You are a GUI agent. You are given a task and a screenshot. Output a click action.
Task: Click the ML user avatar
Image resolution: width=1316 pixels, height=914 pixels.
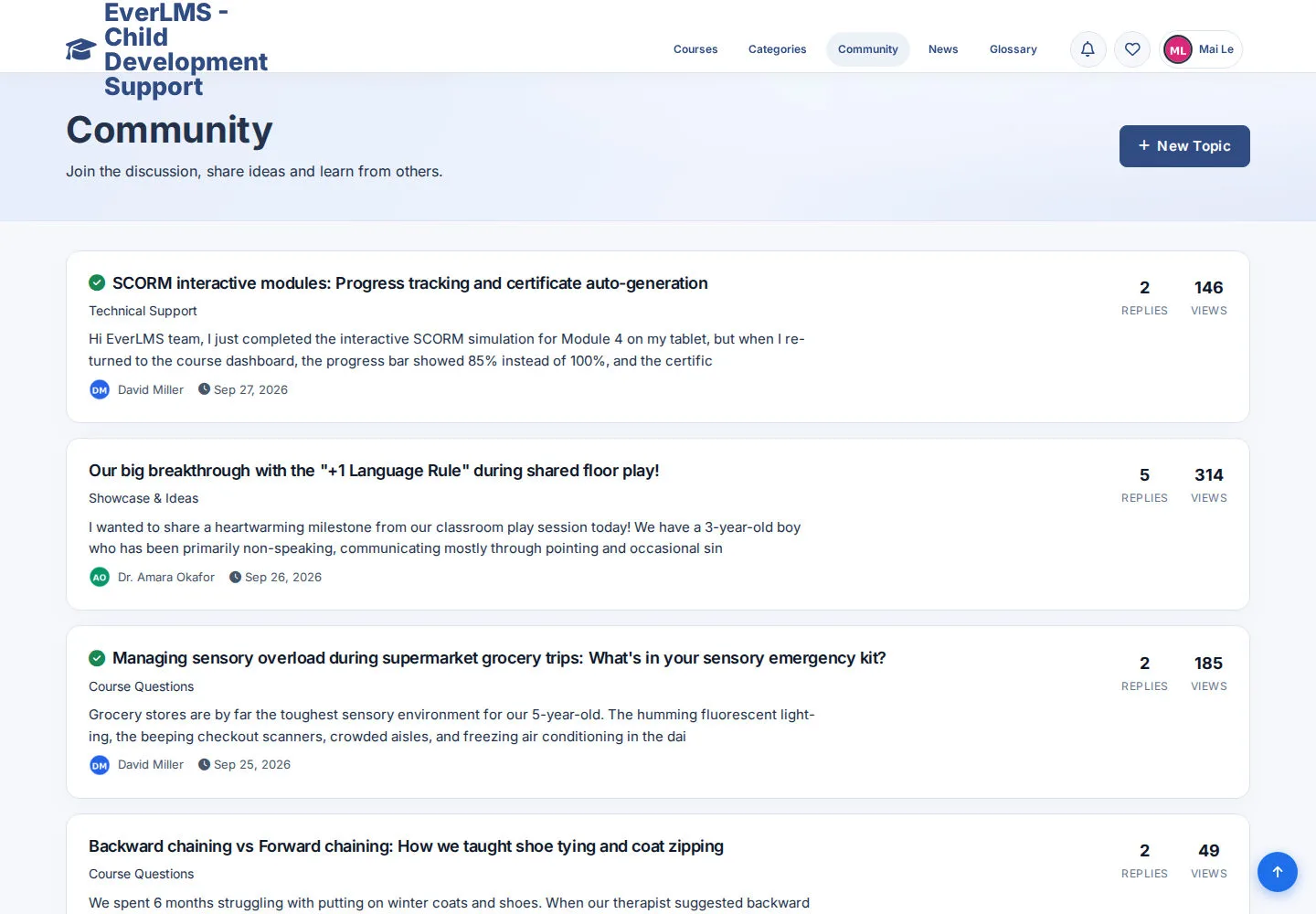pos(1178,50)
